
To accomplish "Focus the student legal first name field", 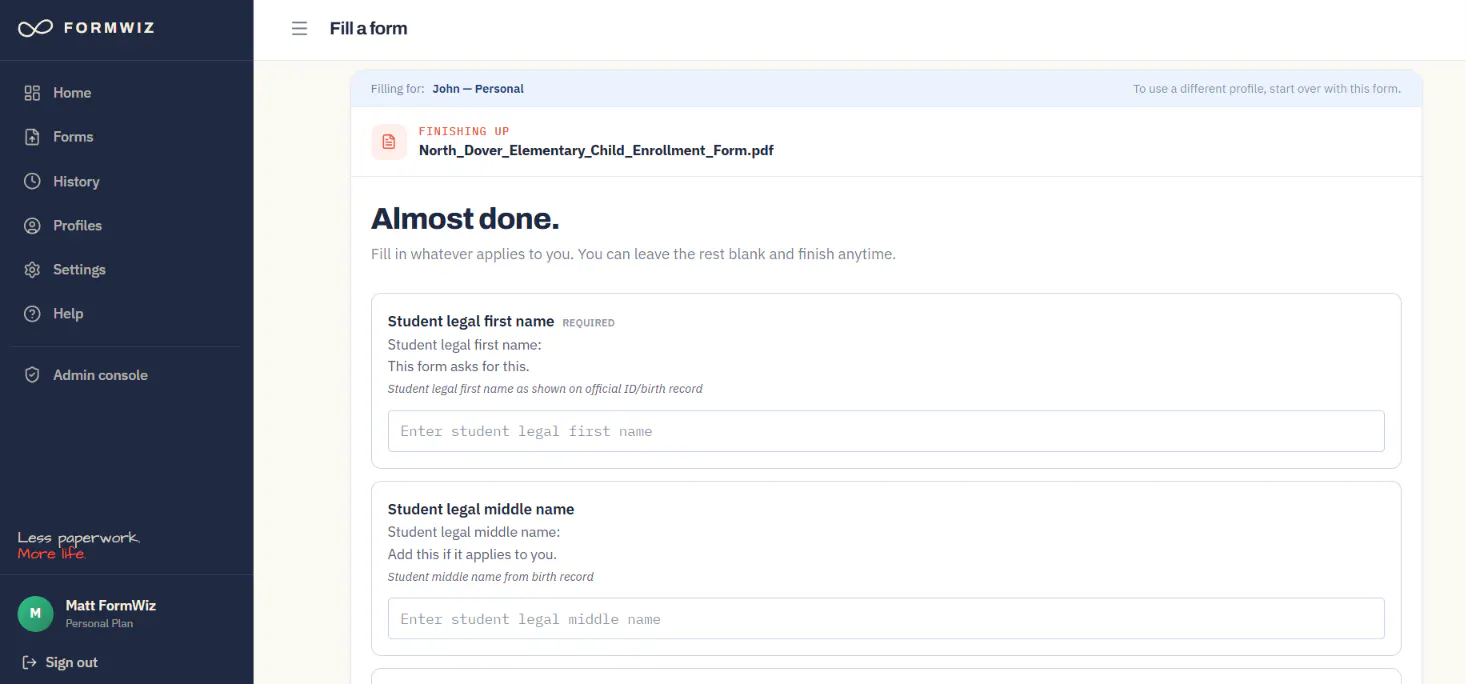I will pos(886,431).
